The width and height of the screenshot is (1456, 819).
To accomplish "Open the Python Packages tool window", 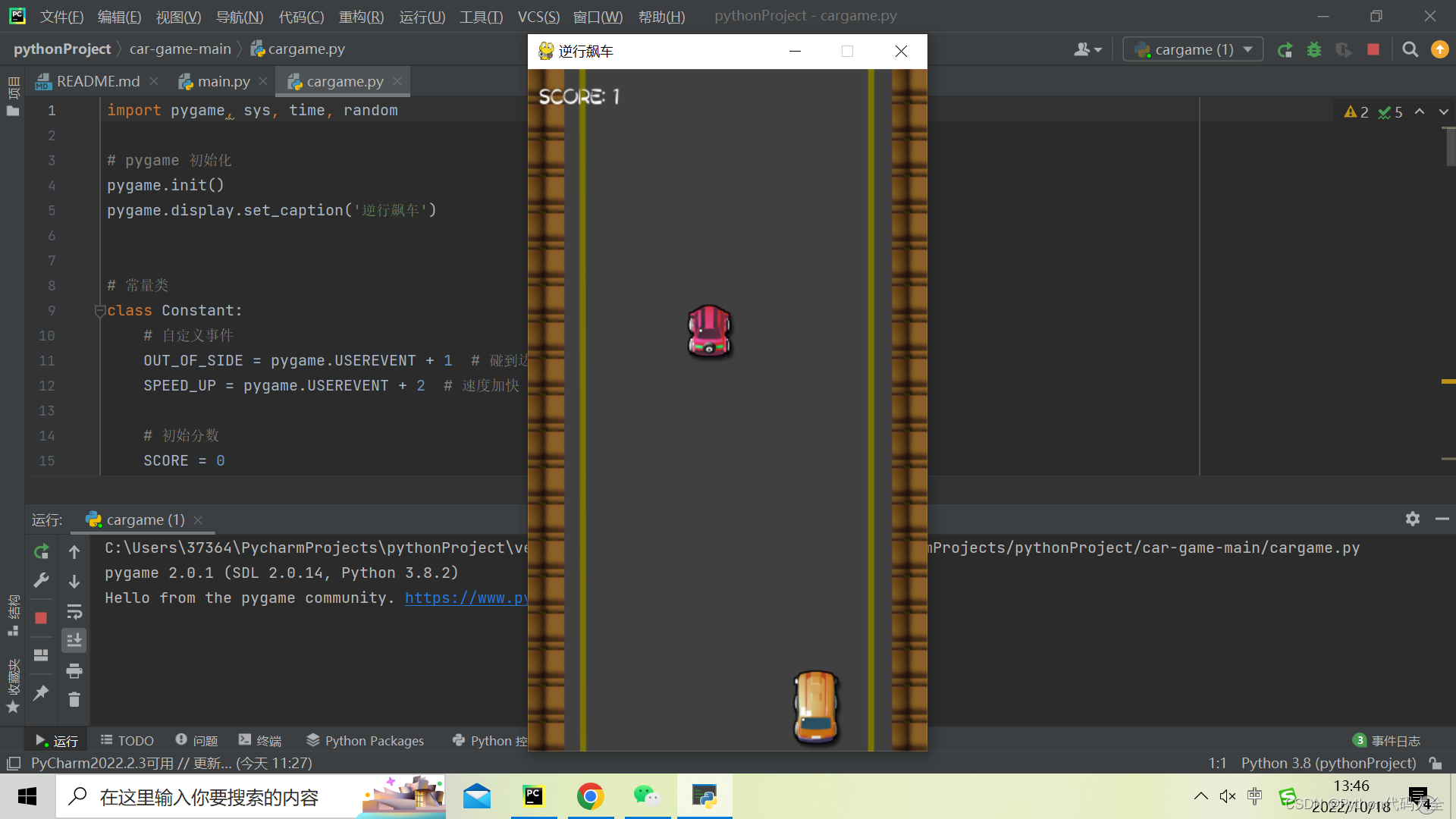I will (x=366, y=741).
